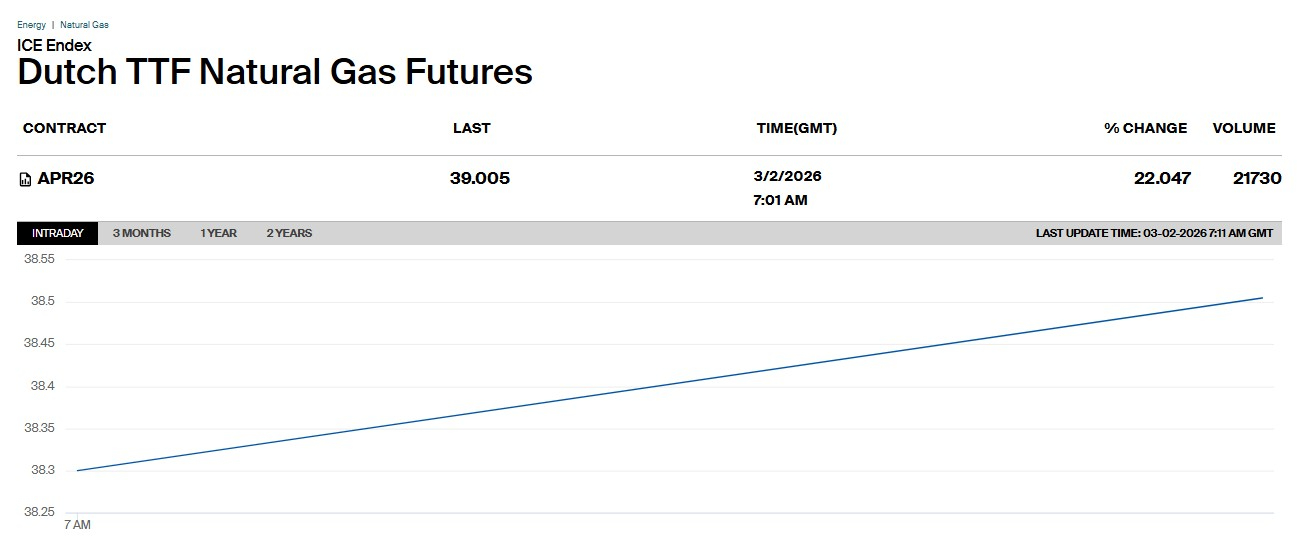The height and width of the screenshot is (539, 1312).
Task: Click the VOLUME column header
Action: click(x=1244, y=128)
